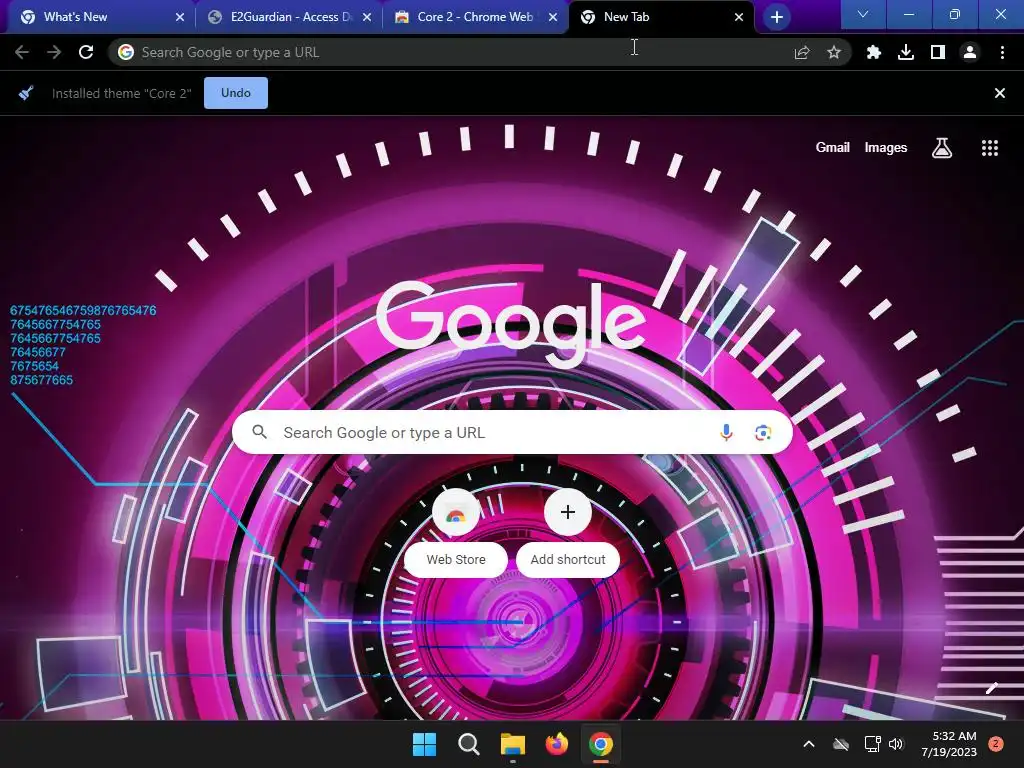Search by image with Google Lens
This screenshot has height=768, width=1024.
(763, 432)
